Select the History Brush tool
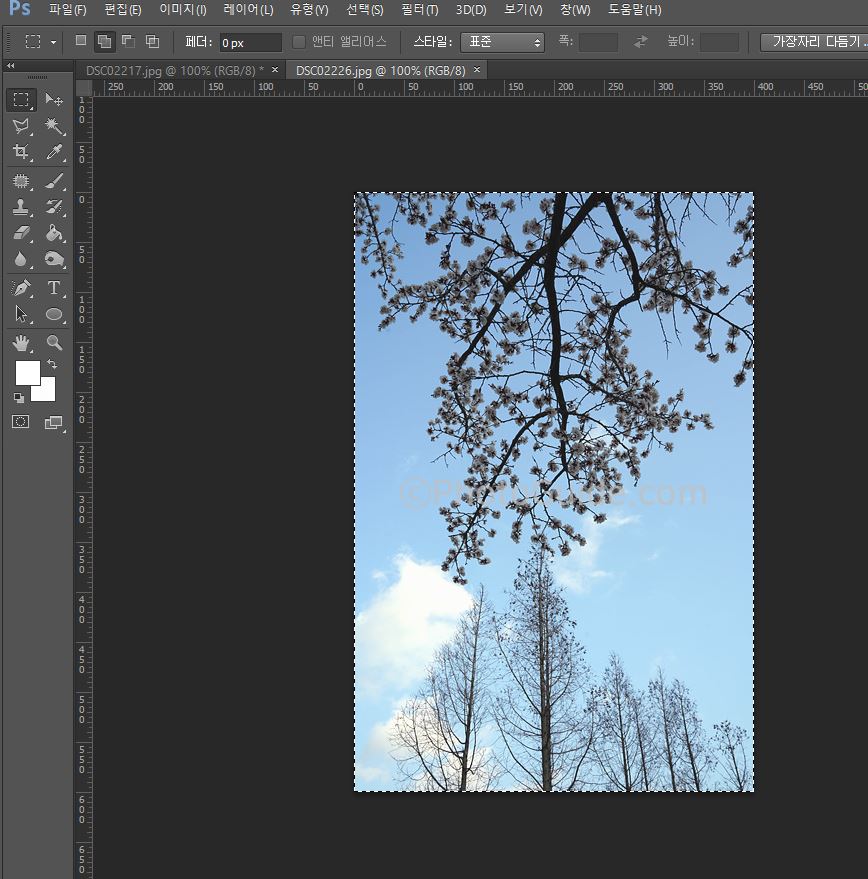The width and height of the screenshot is (868, 879). pos(54,207)
